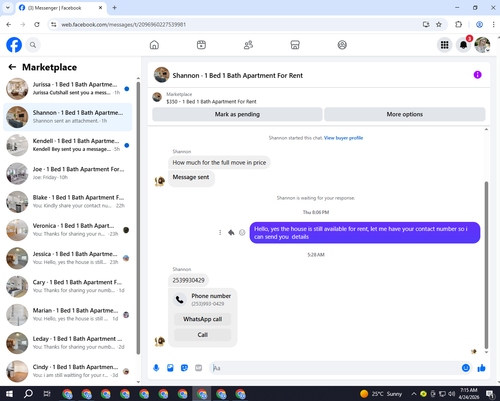Viewport: 500px width, 401px height.
Task: Send a thumbs-up like
Action: 481,368
